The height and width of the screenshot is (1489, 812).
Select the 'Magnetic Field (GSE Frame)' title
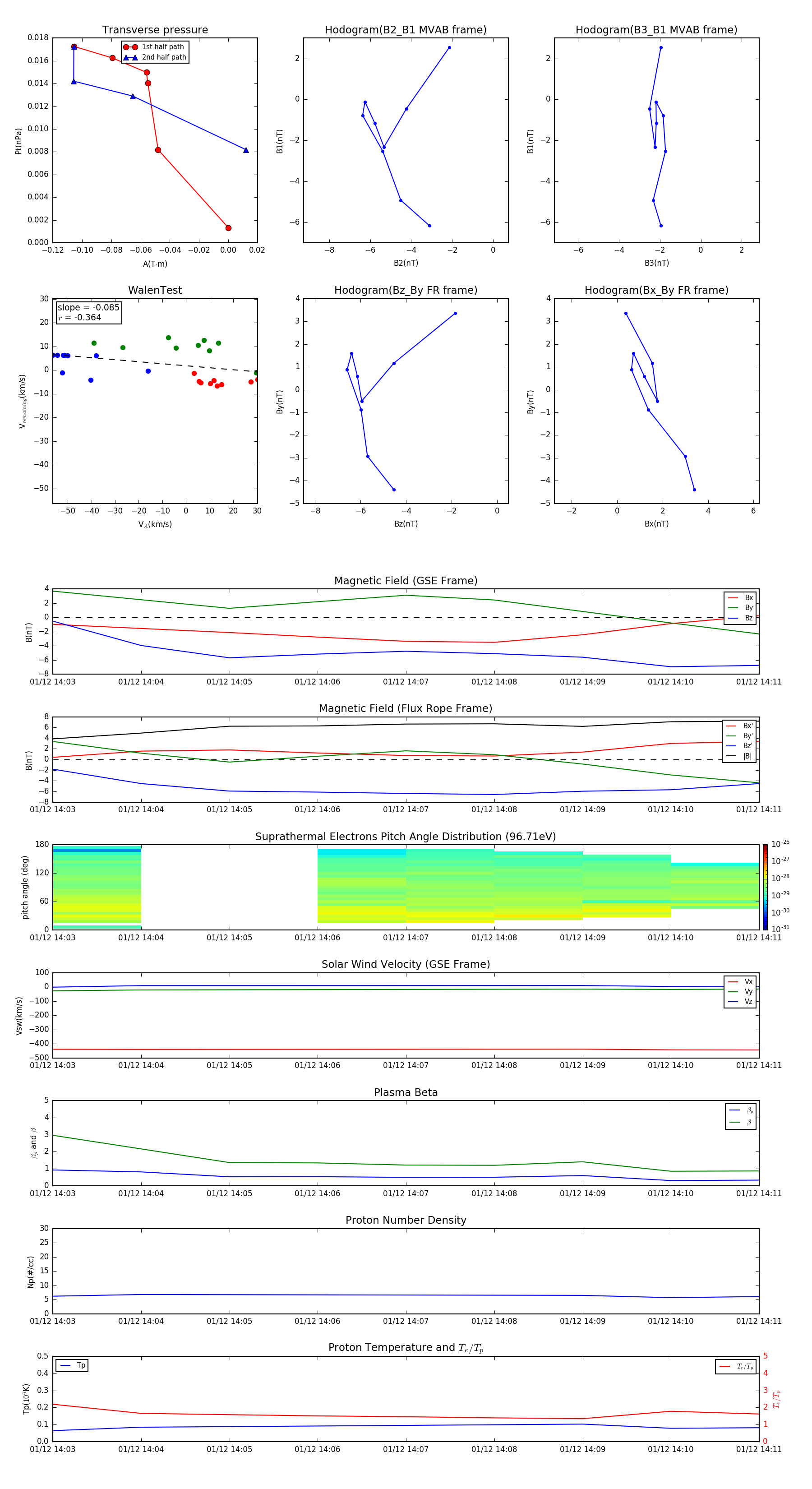pos(406,581)
